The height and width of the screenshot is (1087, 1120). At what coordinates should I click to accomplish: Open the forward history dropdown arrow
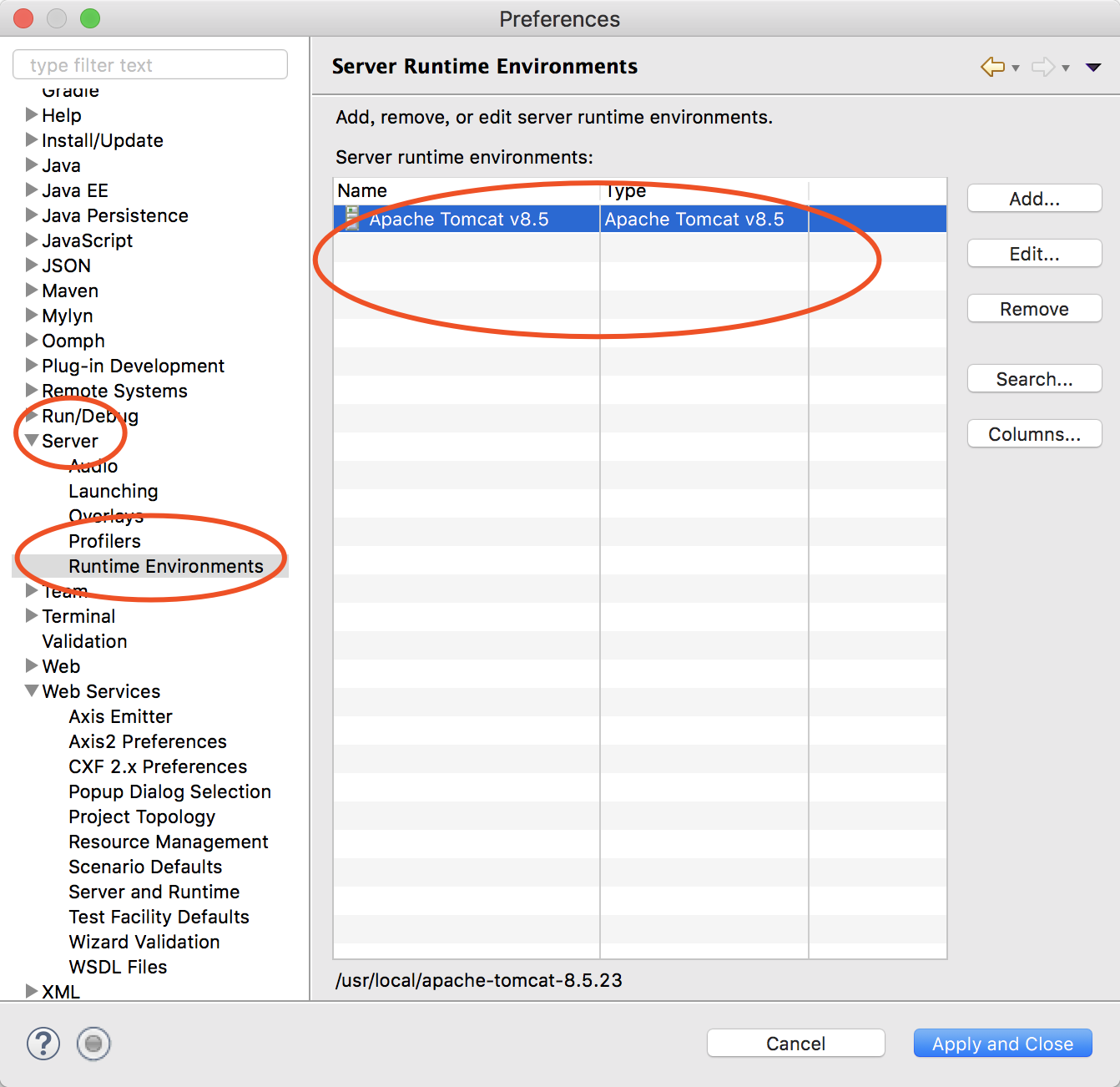(x=1066, y=68)
